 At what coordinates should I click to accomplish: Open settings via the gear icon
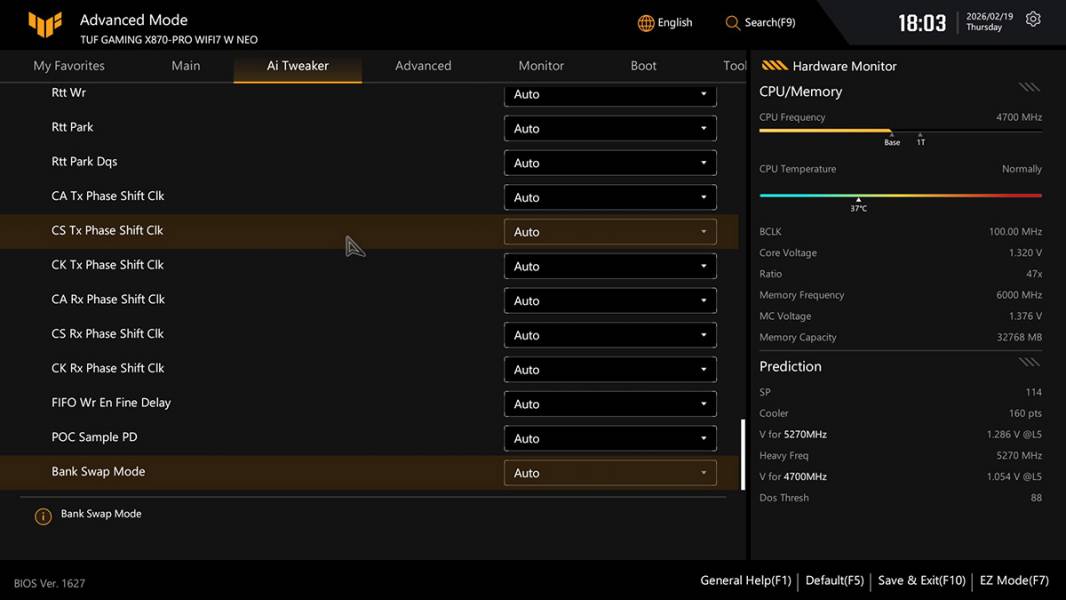click(x=1033, y=20)
